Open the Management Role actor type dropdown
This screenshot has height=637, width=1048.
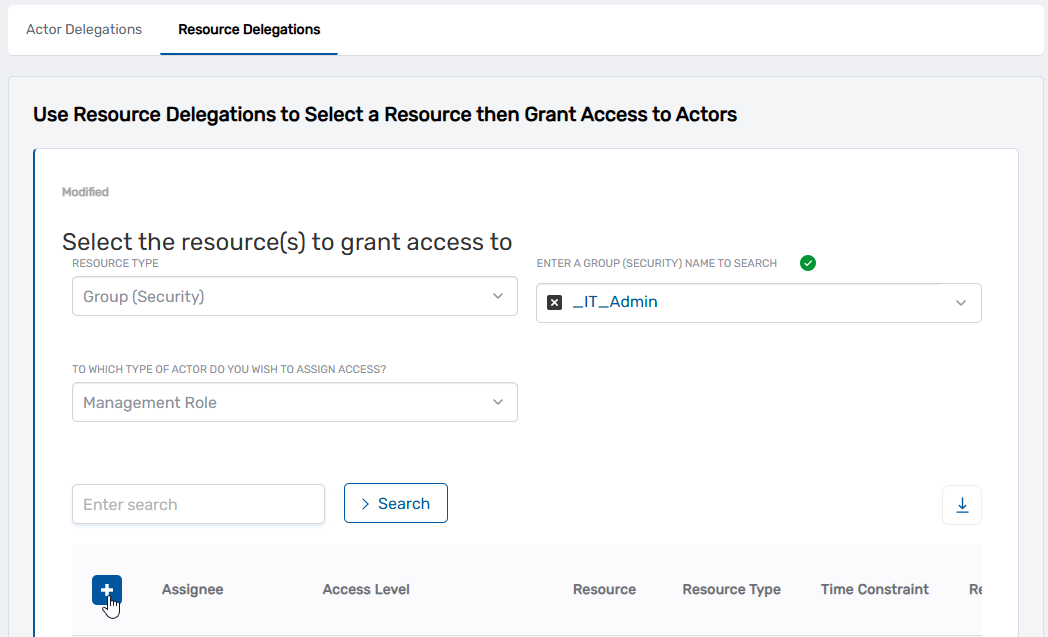[x=295, y=402]
